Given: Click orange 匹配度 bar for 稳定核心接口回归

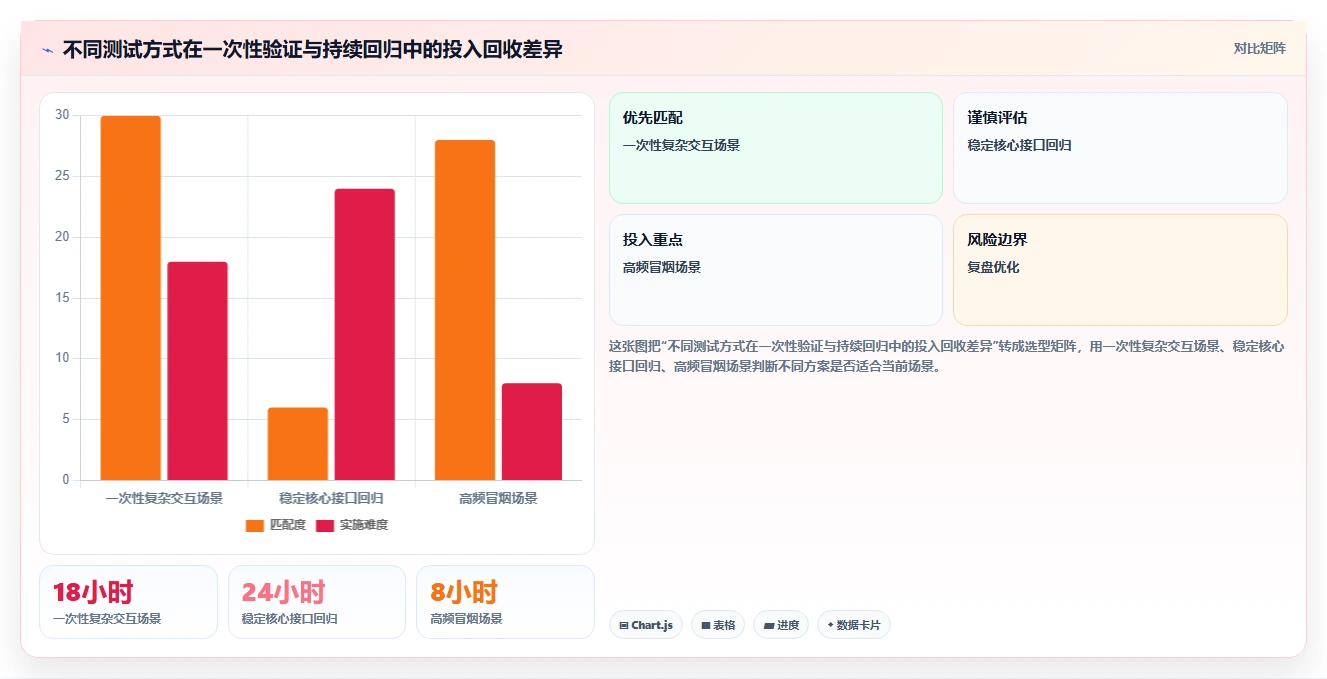Looking at the screenshot, I should [298, 444].
